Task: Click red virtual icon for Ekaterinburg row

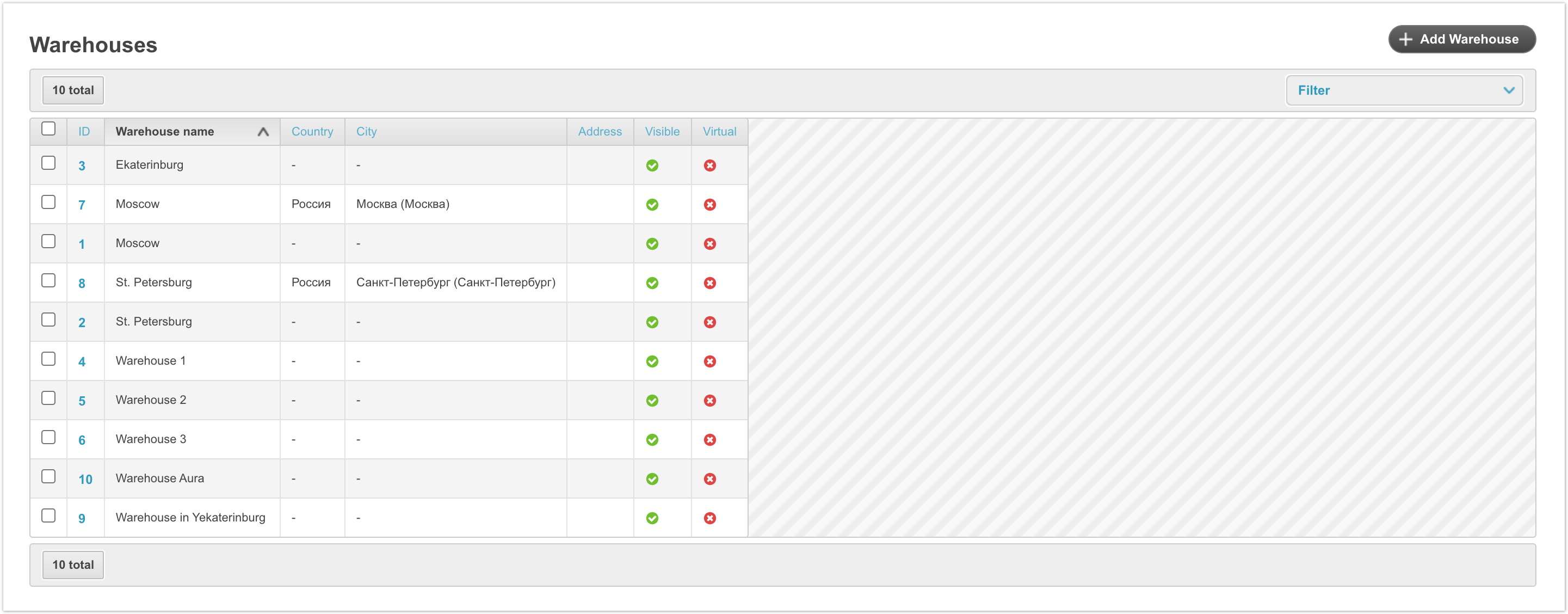Action: tap(710, 165)
